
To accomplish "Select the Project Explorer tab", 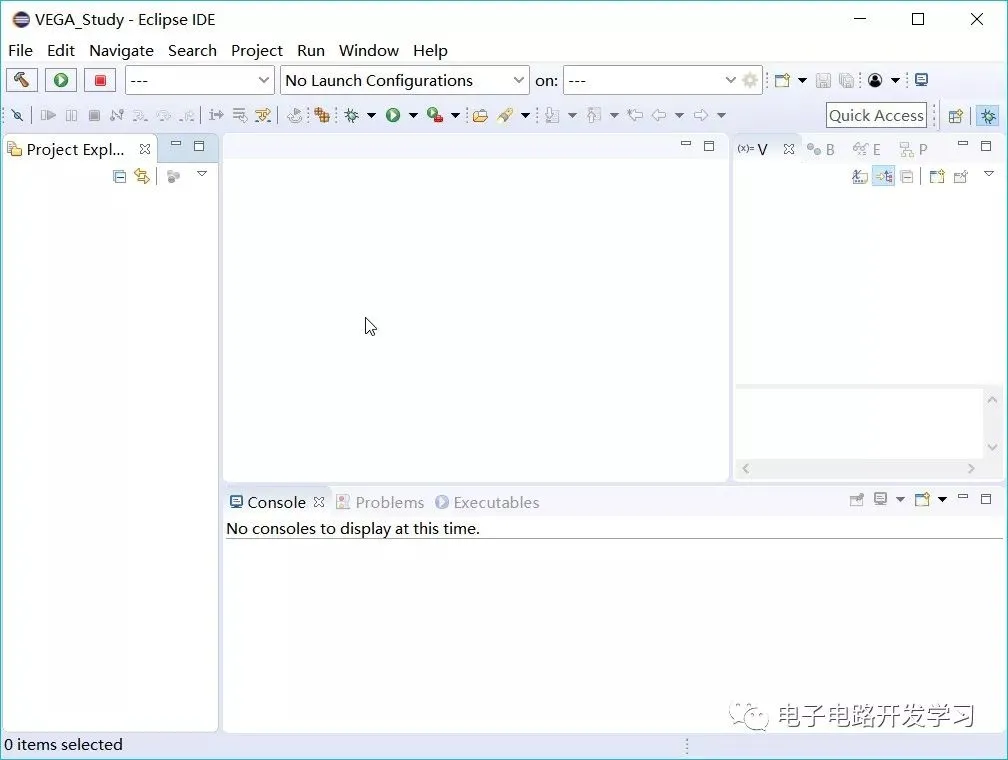I will (75, 149).
